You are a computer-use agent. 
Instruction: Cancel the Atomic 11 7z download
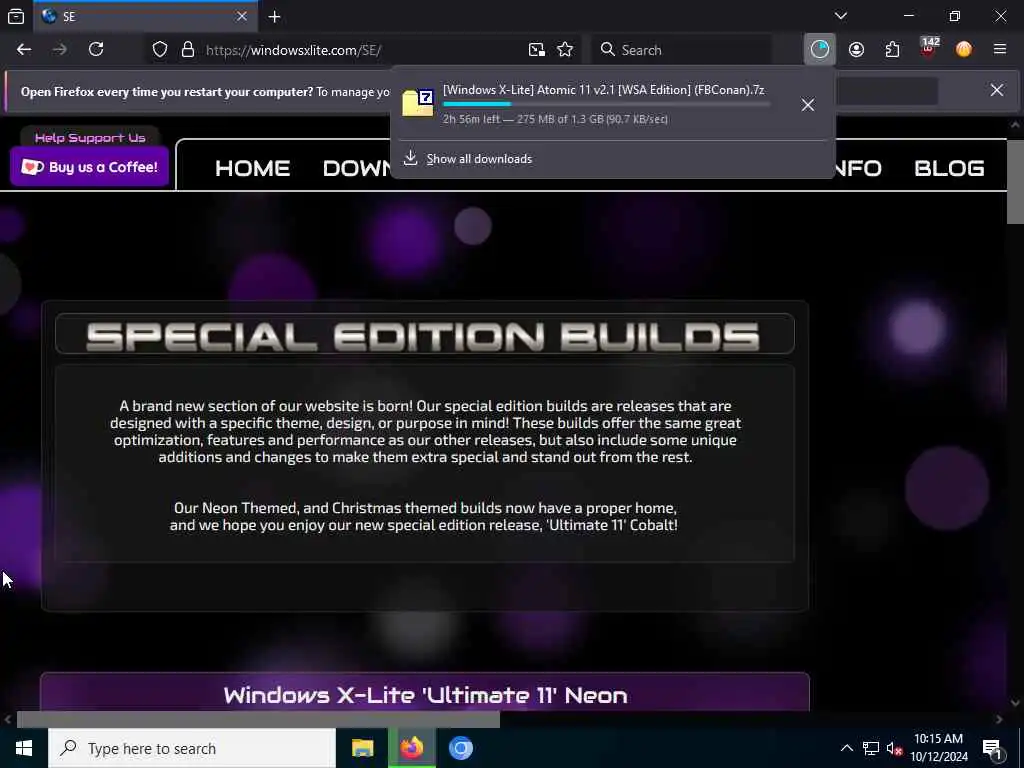[x=808, y=104]
